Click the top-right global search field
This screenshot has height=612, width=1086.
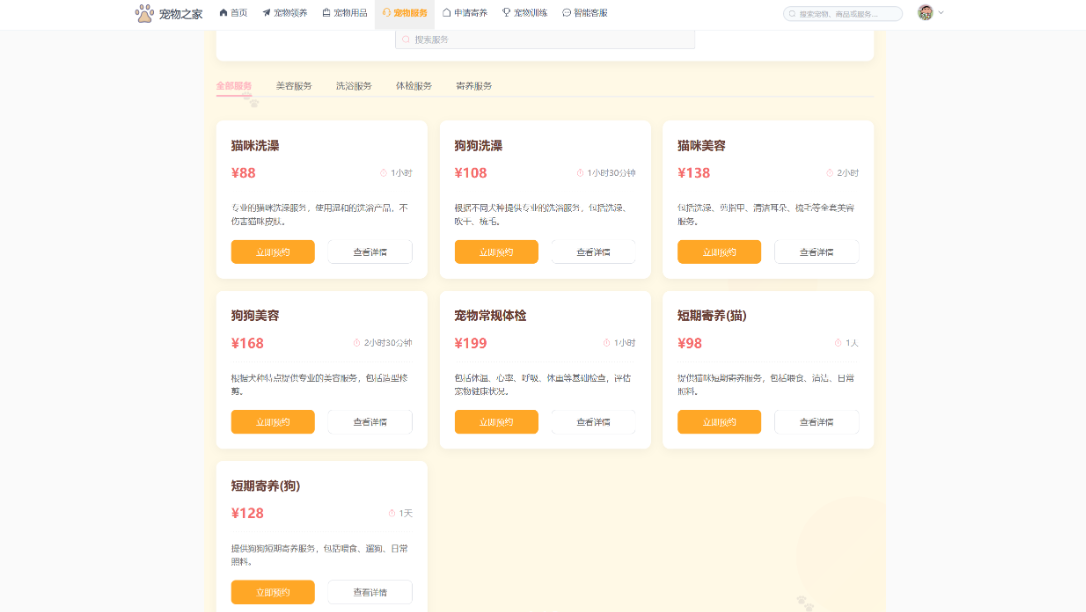point(843,13)
